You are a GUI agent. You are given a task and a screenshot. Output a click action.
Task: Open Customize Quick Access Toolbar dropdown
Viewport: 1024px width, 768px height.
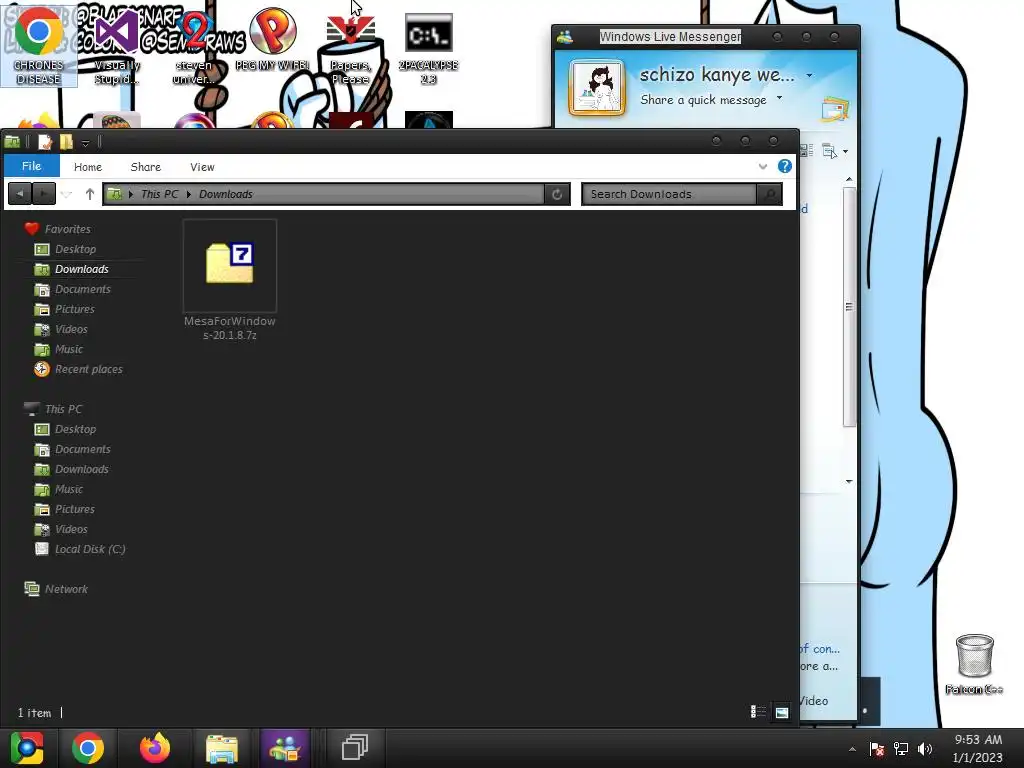[x=85, y=142]
